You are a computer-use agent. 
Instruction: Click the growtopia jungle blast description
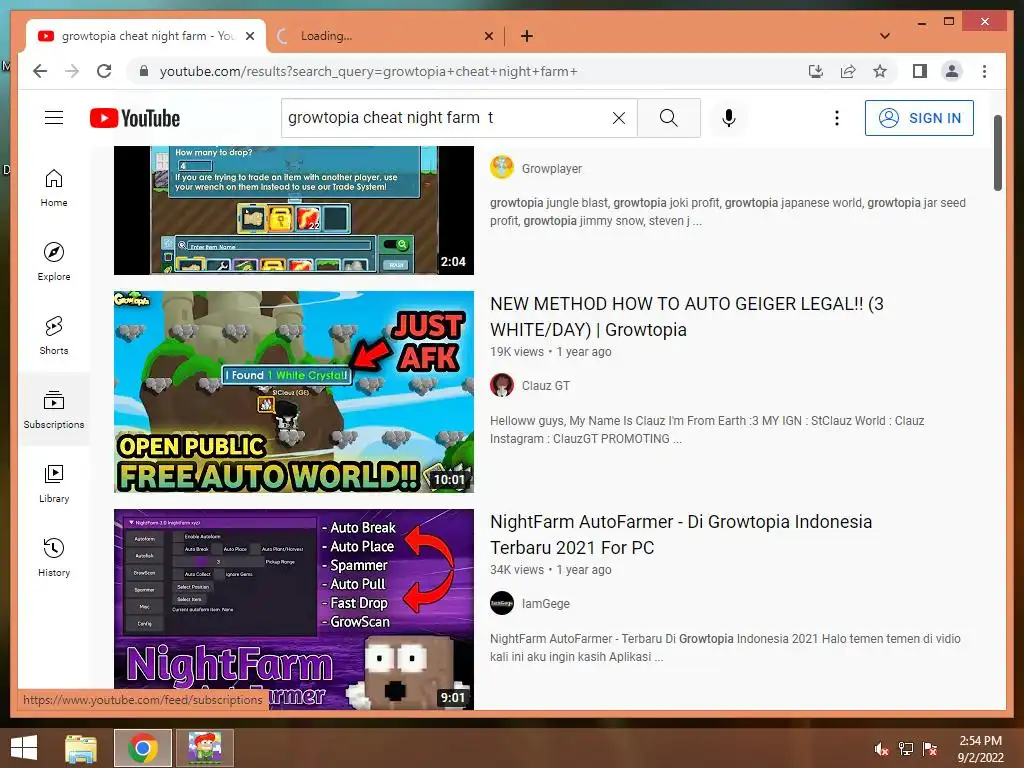click(x=728, y=212)
